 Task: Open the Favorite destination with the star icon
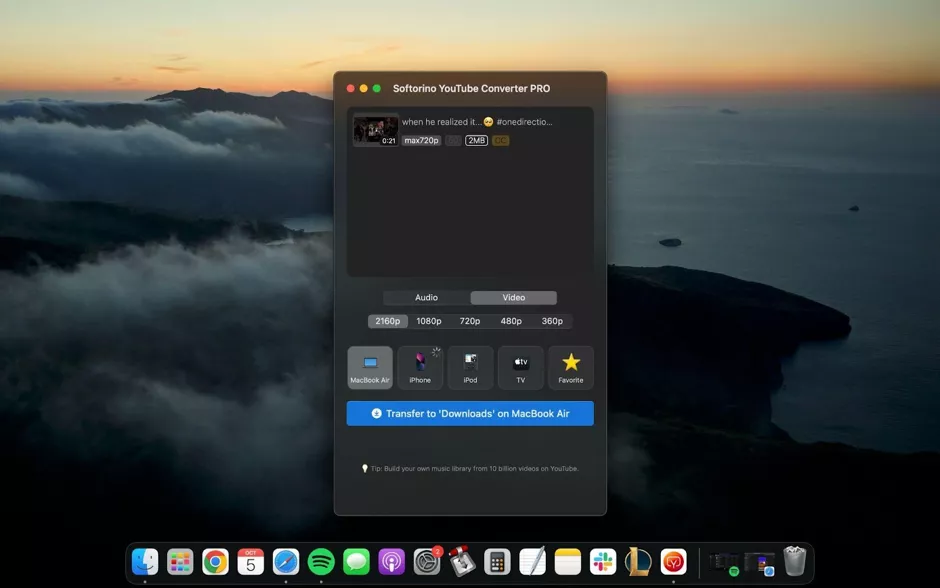(x=571, y=367)
